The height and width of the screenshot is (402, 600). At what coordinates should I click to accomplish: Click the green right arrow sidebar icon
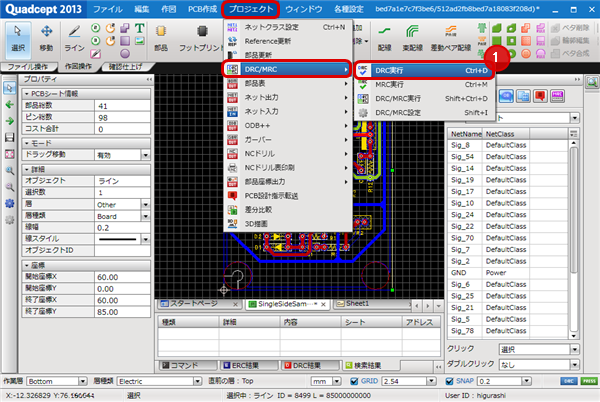coord(10,121)
